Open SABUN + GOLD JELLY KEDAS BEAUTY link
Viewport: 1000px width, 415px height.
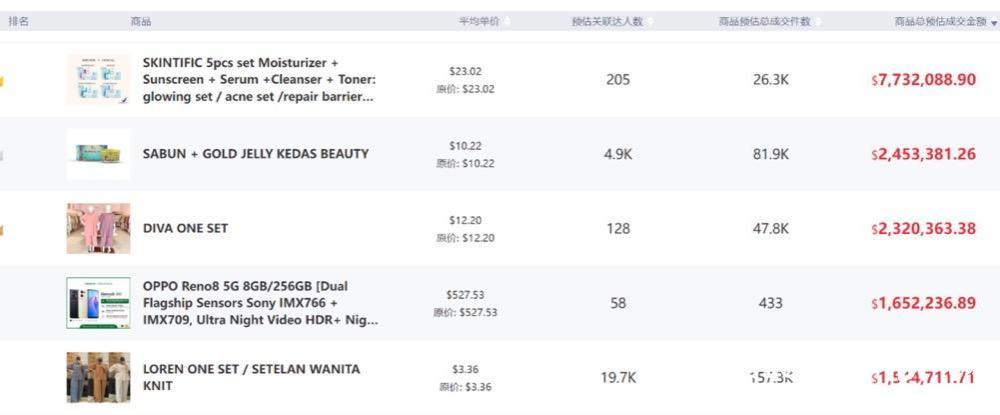coord(256,154)
